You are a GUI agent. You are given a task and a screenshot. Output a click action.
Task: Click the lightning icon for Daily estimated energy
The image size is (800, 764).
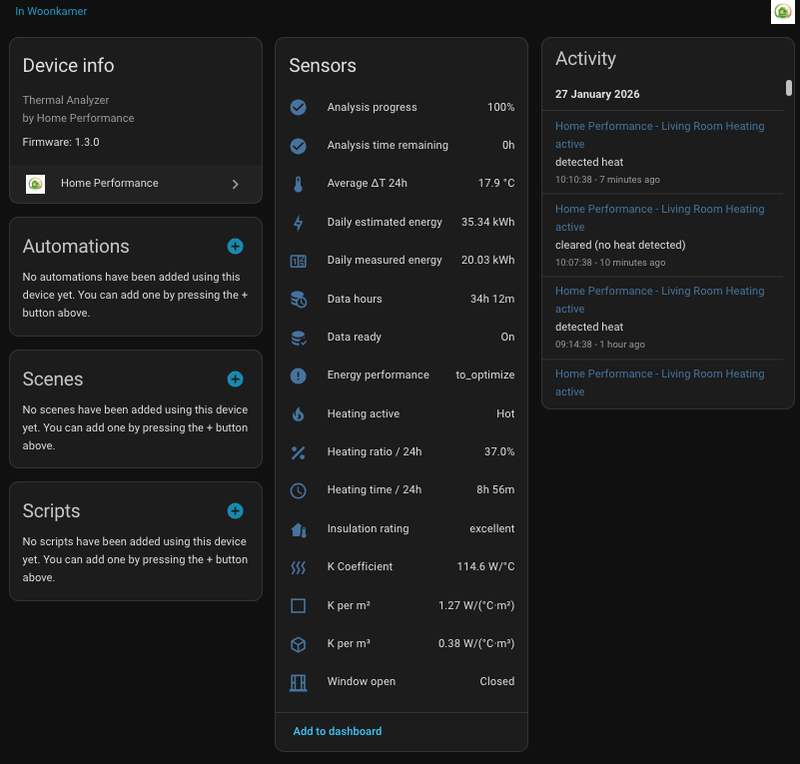298,223
